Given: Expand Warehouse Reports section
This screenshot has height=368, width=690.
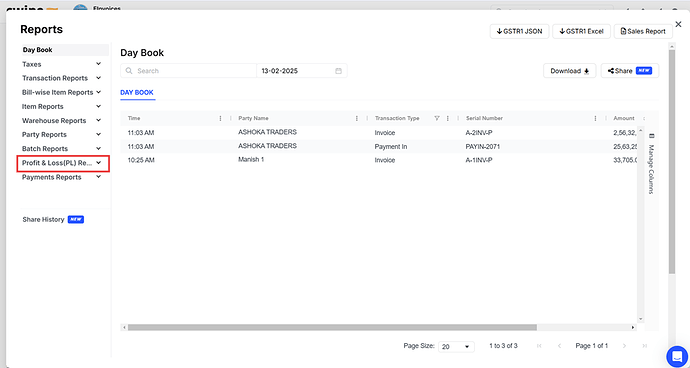Looking at the screenshot, I should (x=62, y=121).
